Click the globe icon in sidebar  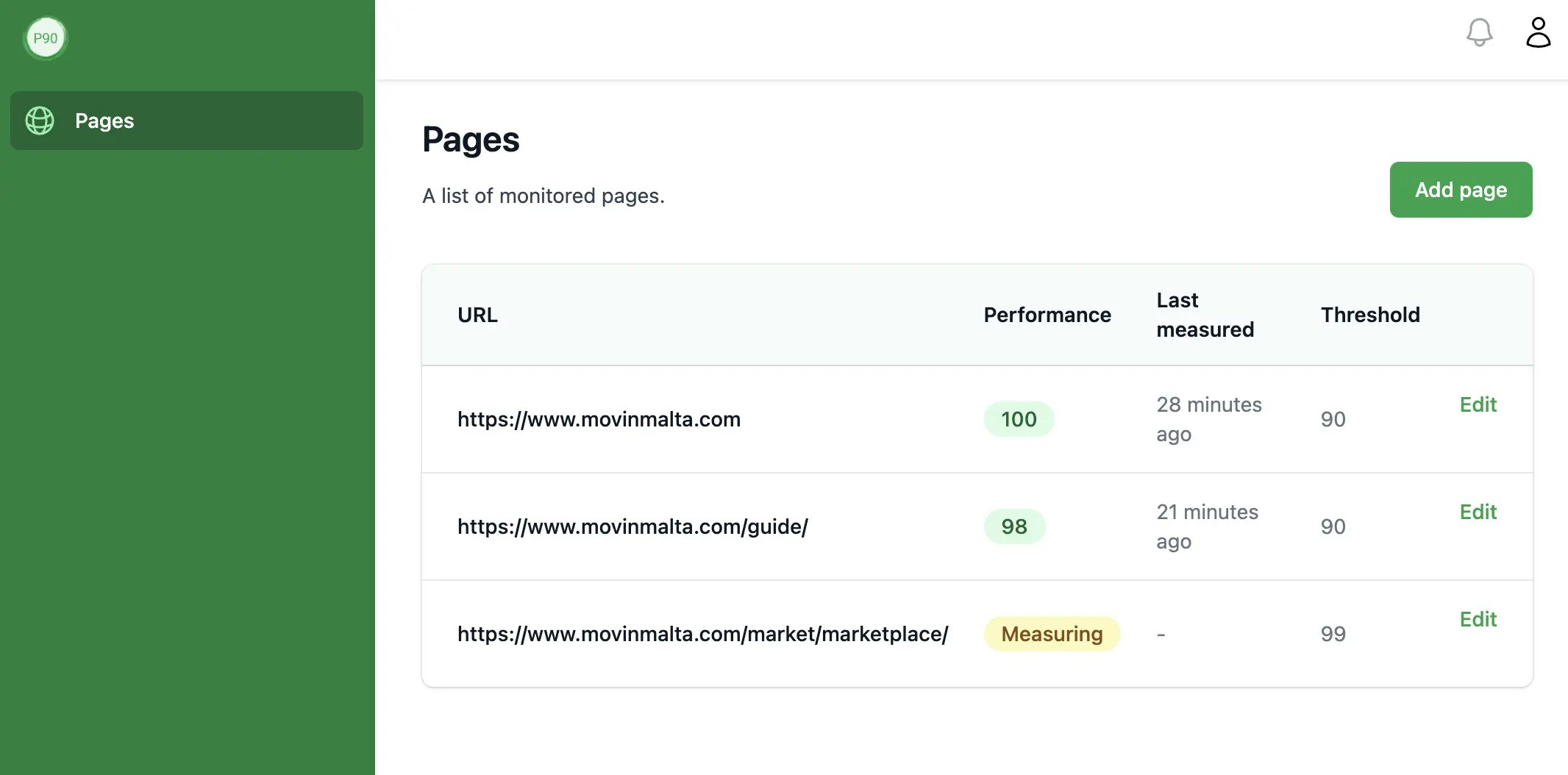coord(40,121)
